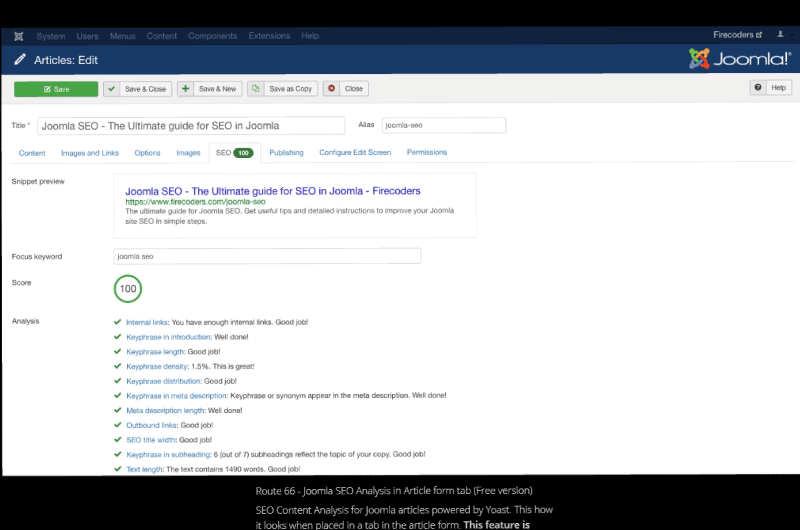Click the green Save button
Image resolution: width=800 pixels, height=530 pixels.
(x=56, y=89)
